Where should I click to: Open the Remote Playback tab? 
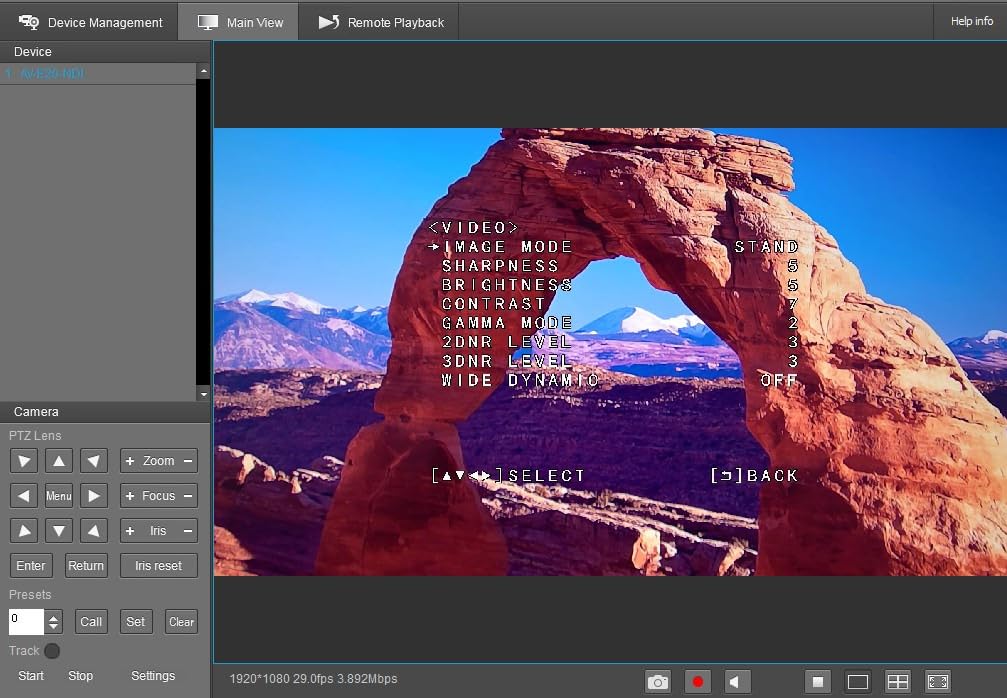[380, 22]
